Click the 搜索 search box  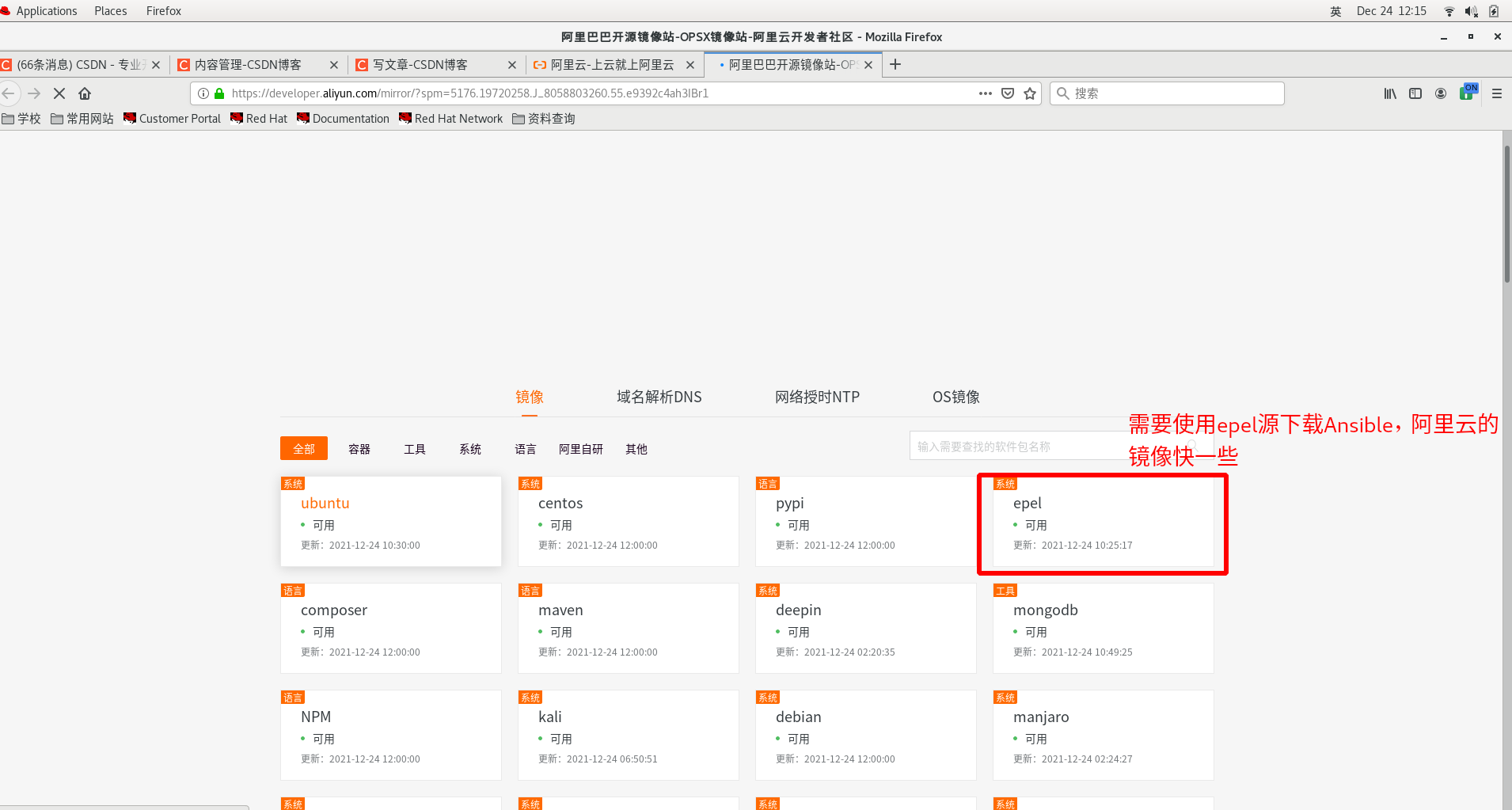coord(1168,93)
